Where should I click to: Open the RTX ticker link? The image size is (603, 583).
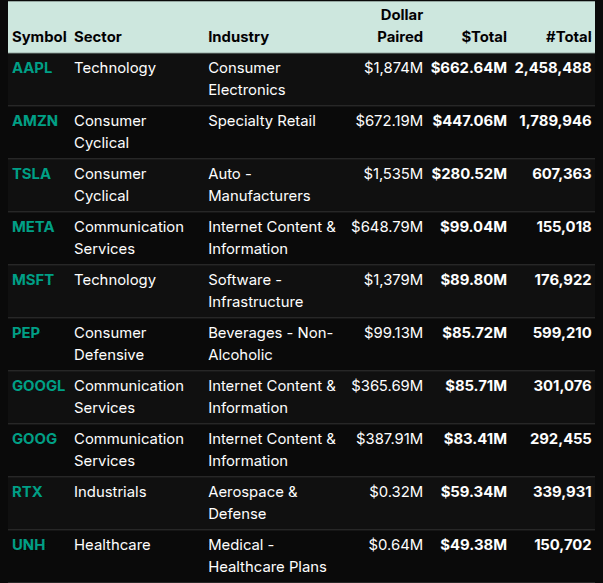27,492
